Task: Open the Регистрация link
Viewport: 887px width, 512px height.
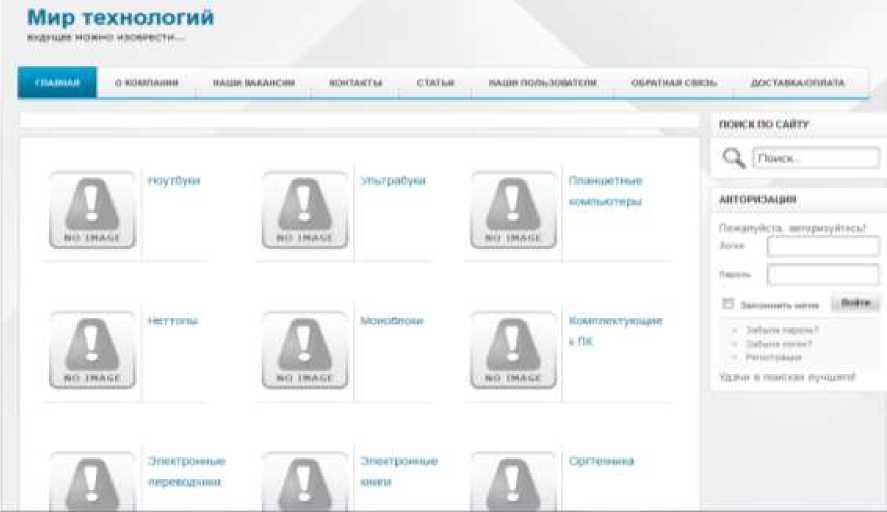Action: [773, 357]
